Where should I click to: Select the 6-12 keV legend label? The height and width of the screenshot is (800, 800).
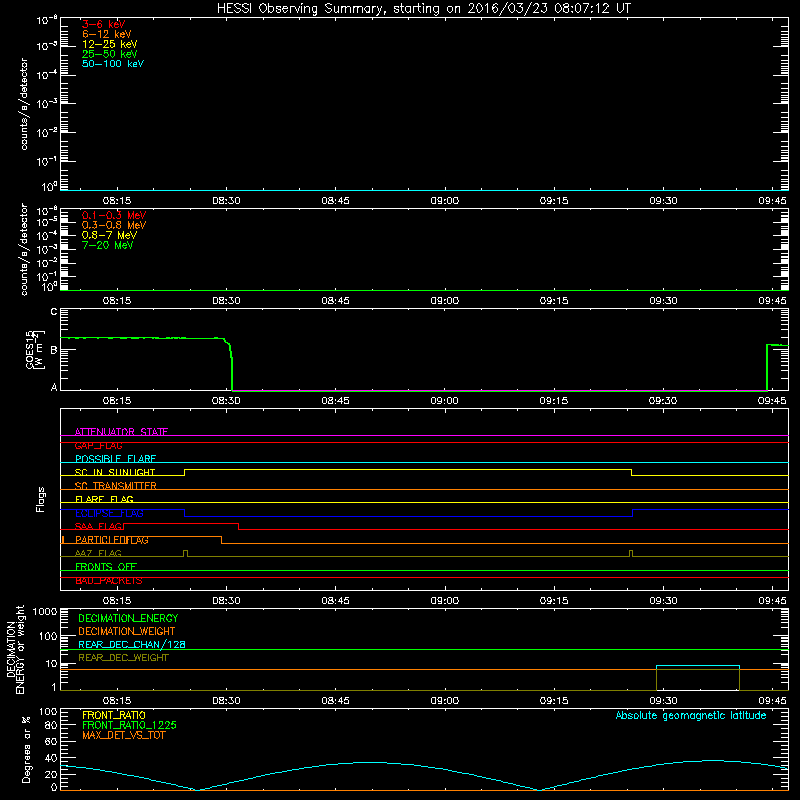[x=106, y=34]
